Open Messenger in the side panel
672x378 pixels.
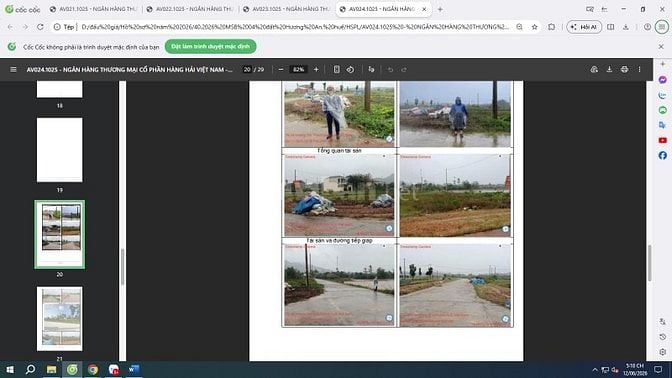point(663,80)
